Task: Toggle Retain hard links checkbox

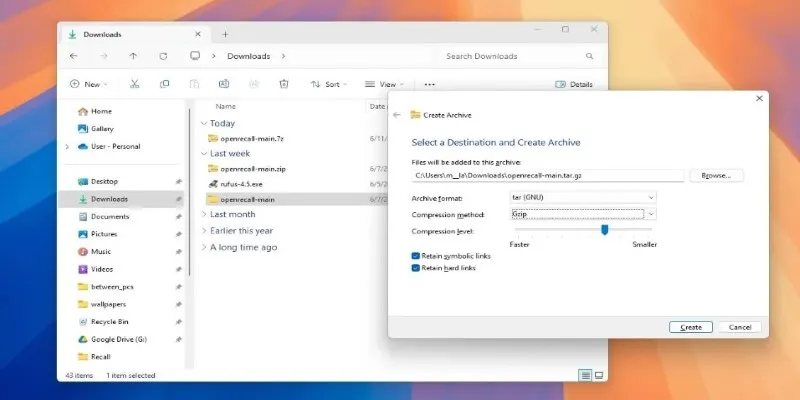Action: coord(415,268)
